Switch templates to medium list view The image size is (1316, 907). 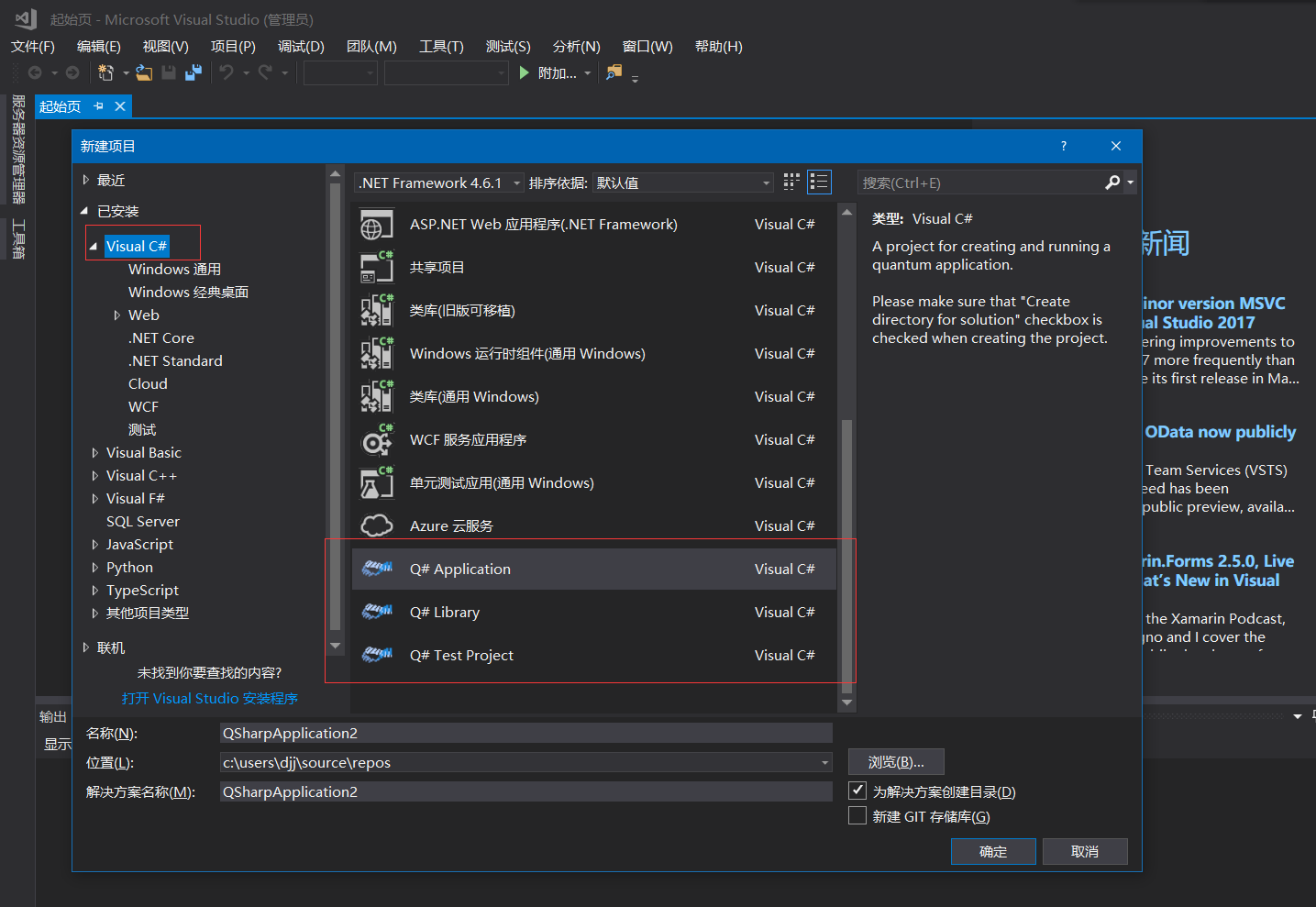[819, 182]
